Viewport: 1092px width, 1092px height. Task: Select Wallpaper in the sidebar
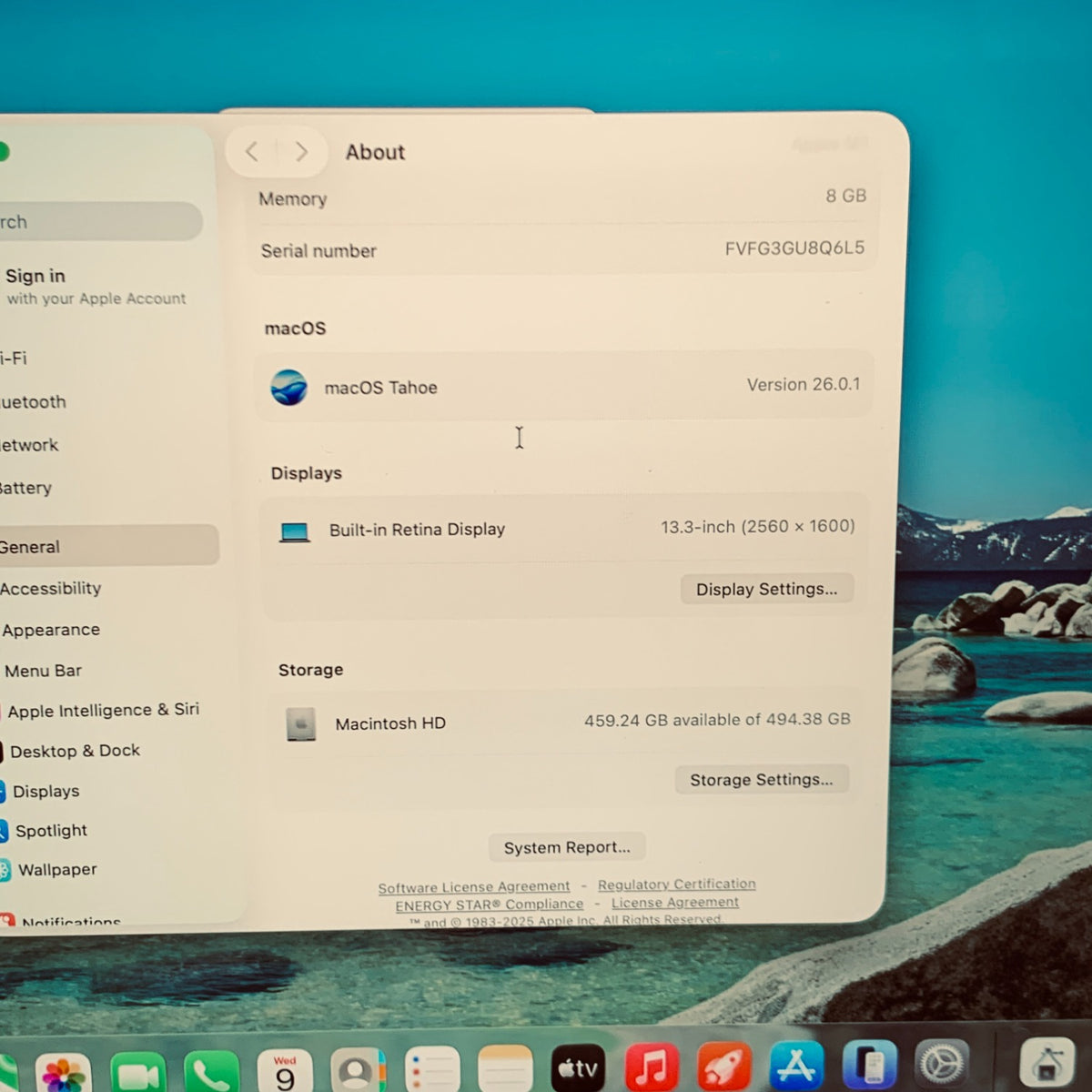click(56, 869)
